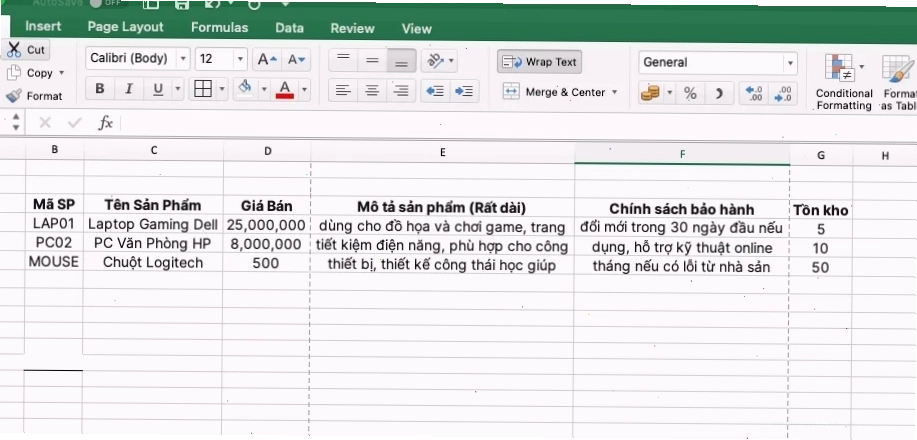Select column E header
The width and height of the screenshot is (917, 440).
click(x=443, y=152)
